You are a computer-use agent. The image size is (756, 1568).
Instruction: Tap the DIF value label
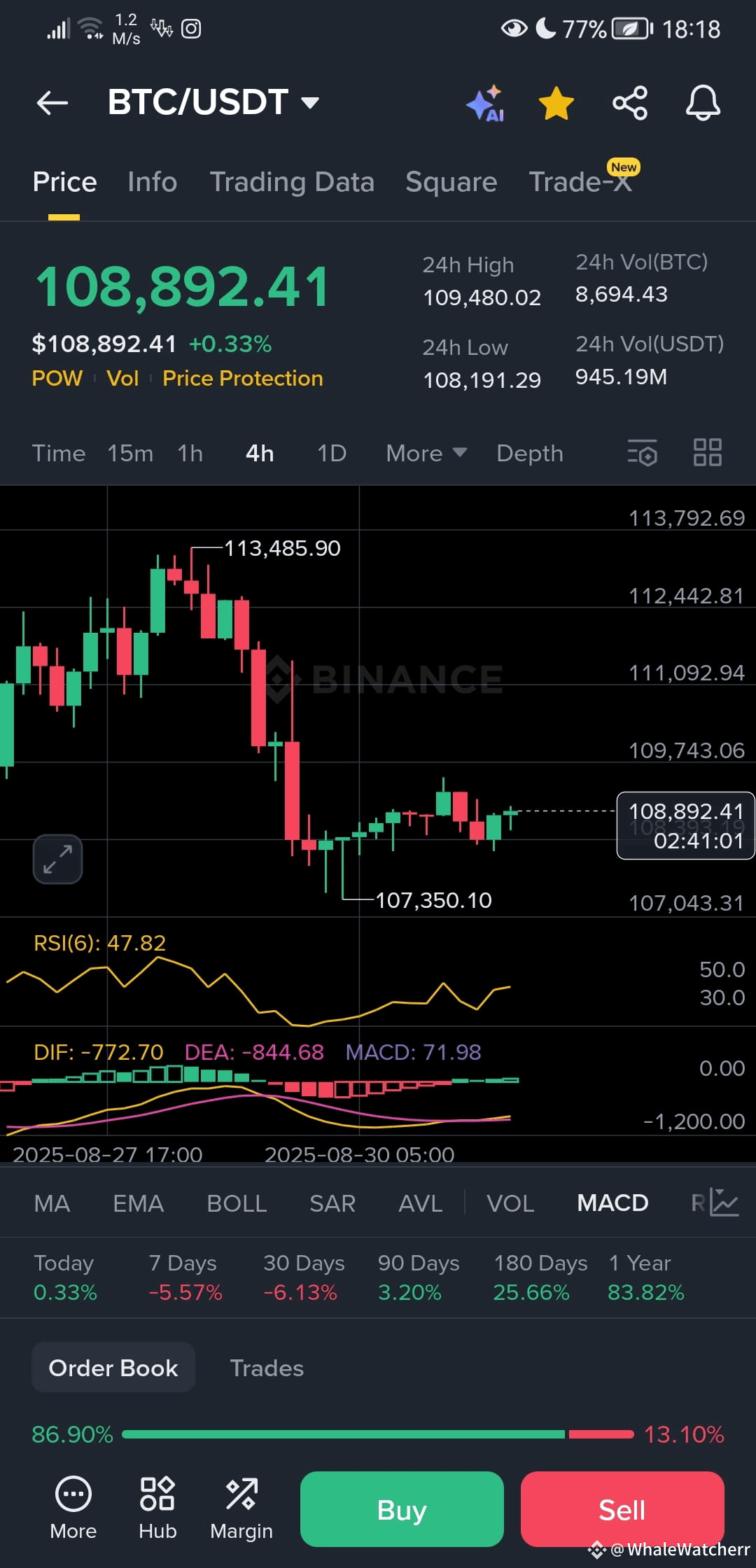[99, 1052]
